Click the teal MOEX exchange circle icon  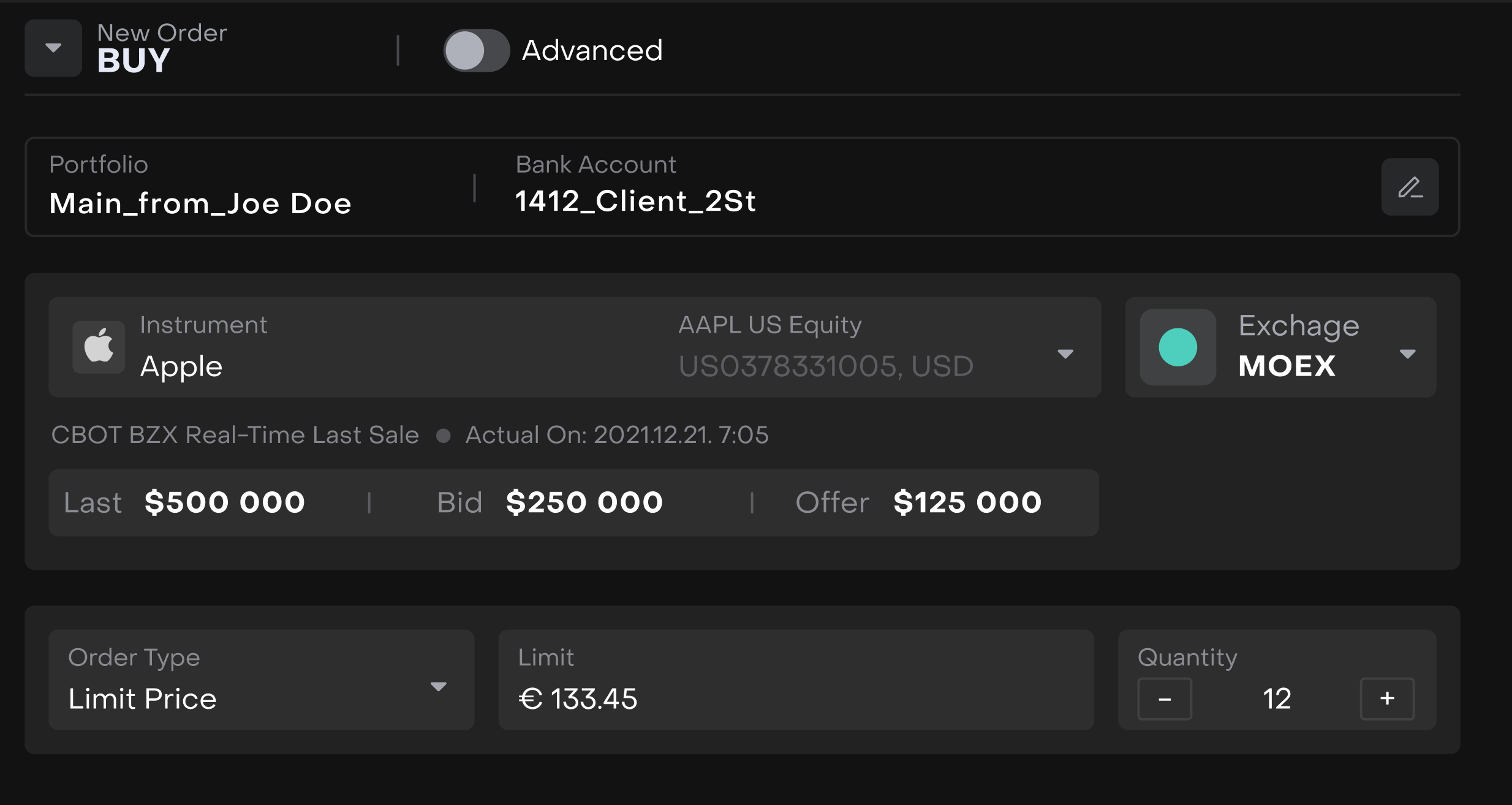pyautogui.click(x=1177, y=347)
